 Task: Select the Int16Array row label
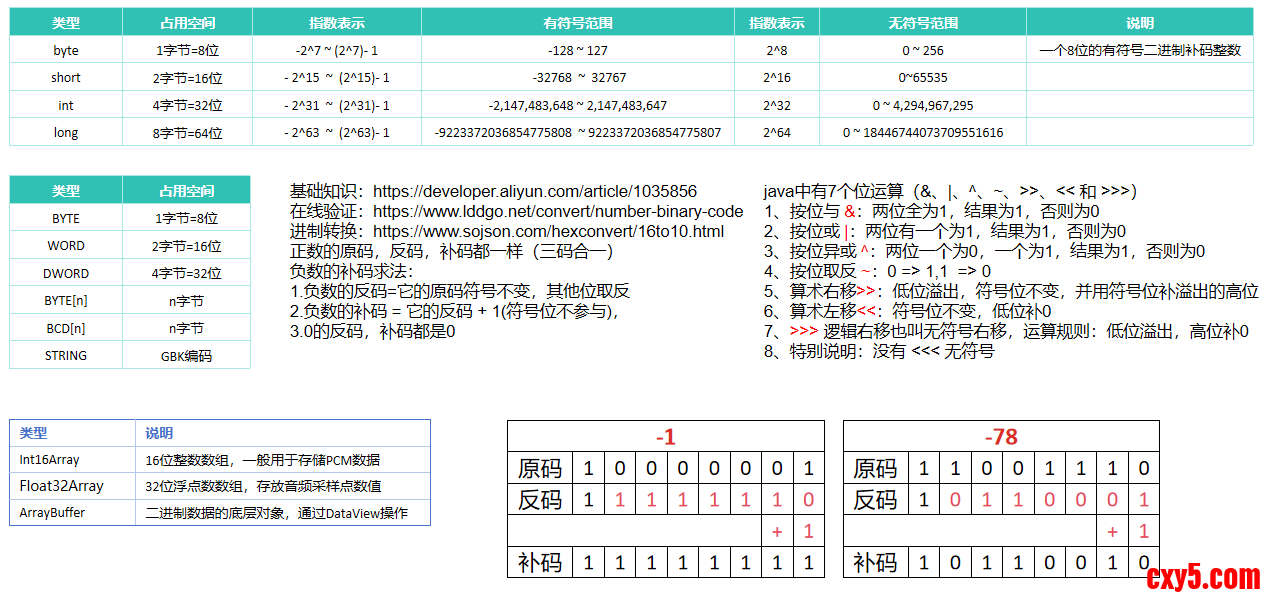(50, 460)
